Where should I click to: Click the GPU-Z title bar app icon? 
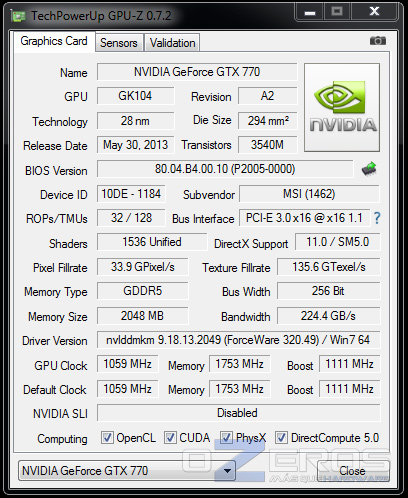coord(18,16)
